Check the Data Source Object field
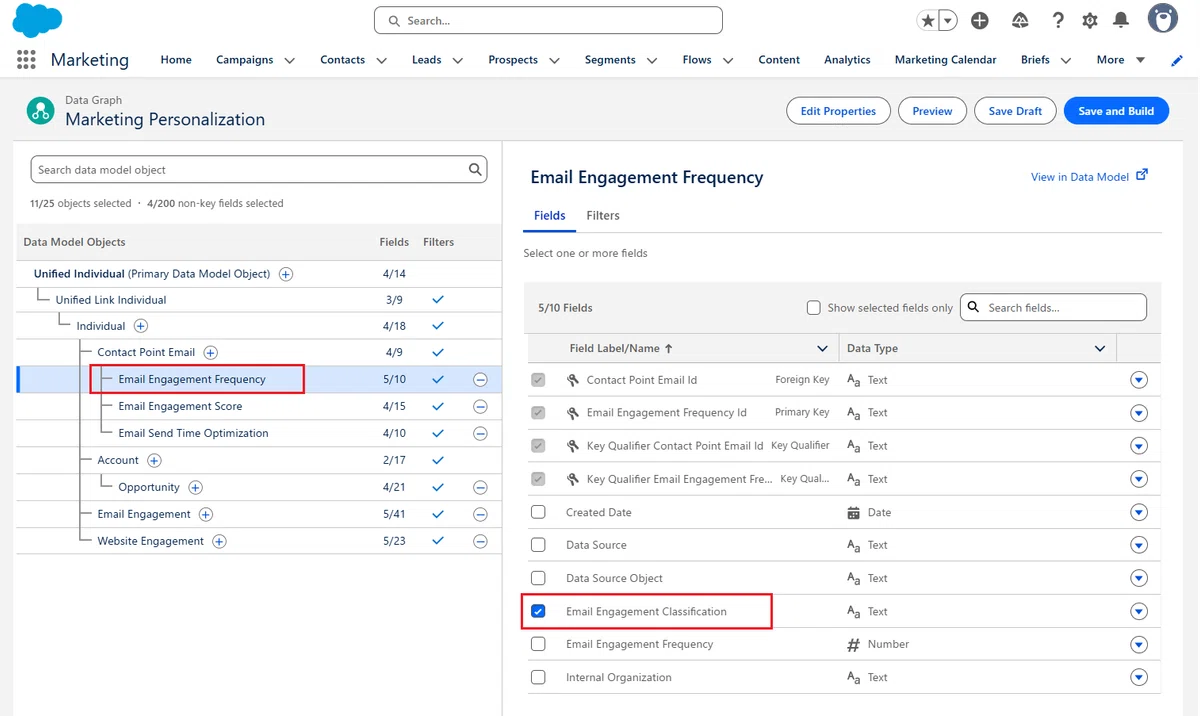The height and width of the screenshot is (716, 1200). click(x=538, y=578)
